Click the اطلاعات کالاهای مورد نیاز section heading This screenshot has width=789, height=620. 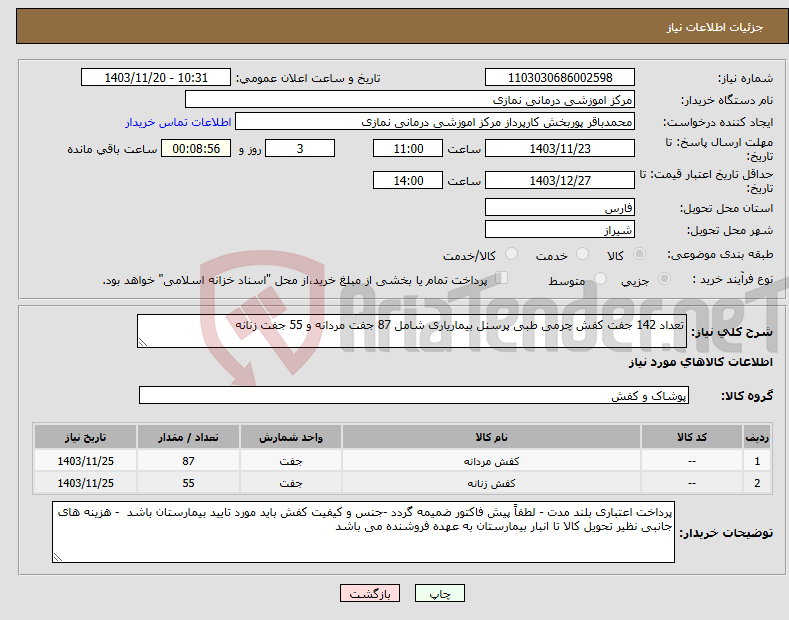point(700,362)
